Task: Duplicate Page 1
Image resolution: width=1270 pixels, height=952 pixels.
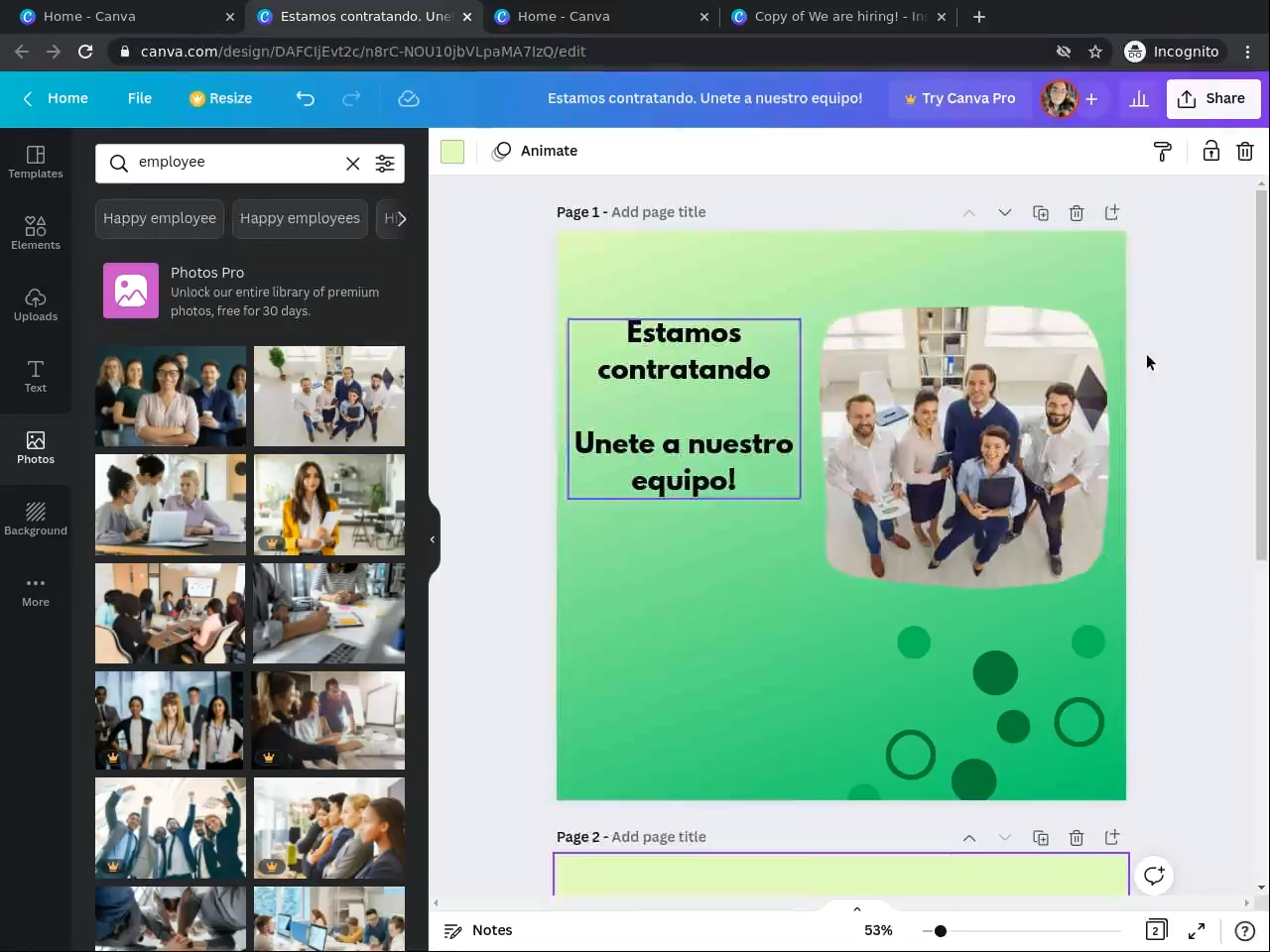Action: 1041,213
